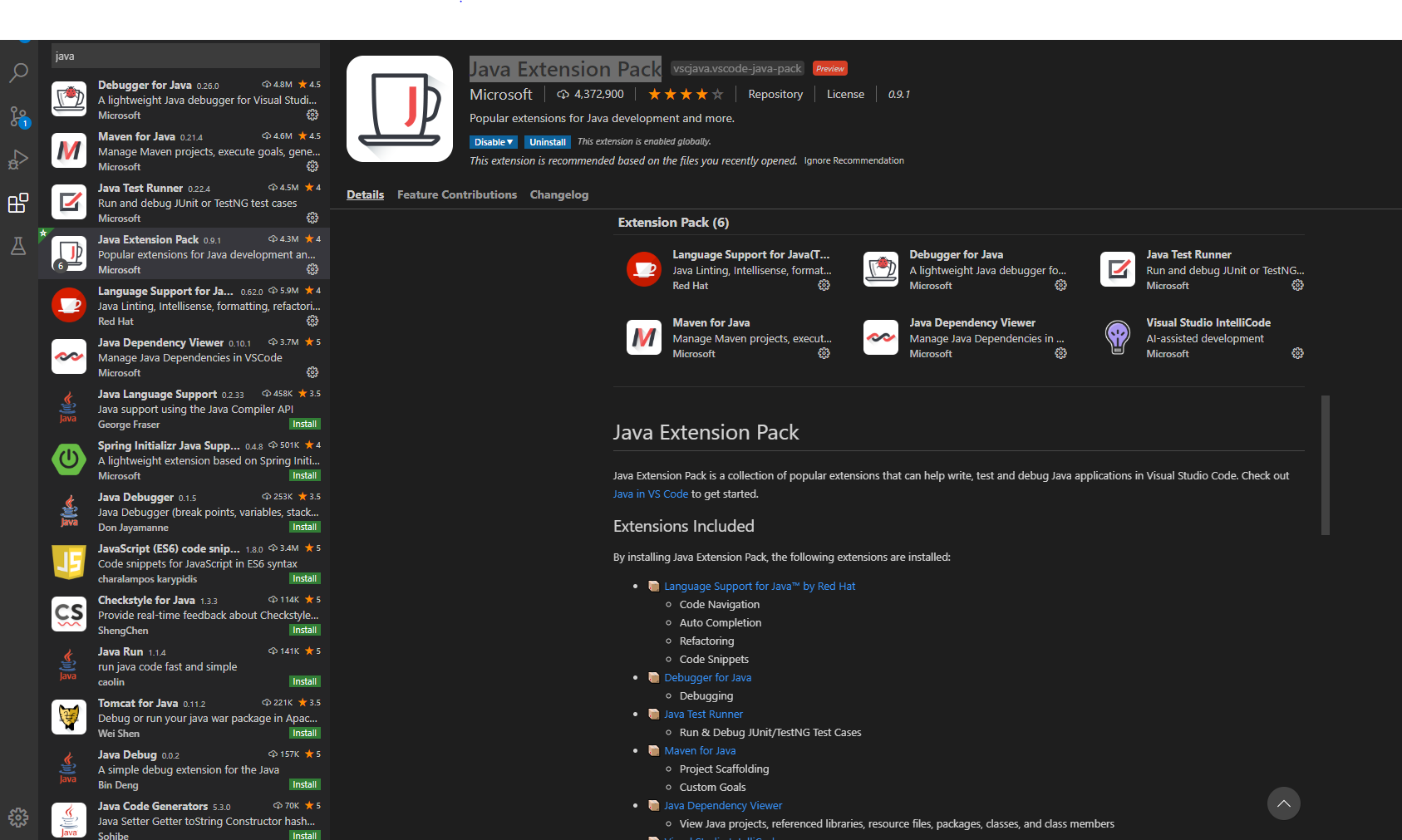Click gear icon on Visual Studio IntelliCode pack card
This screenshot has height=840, width=1402.
click(x=1297, y=353)
